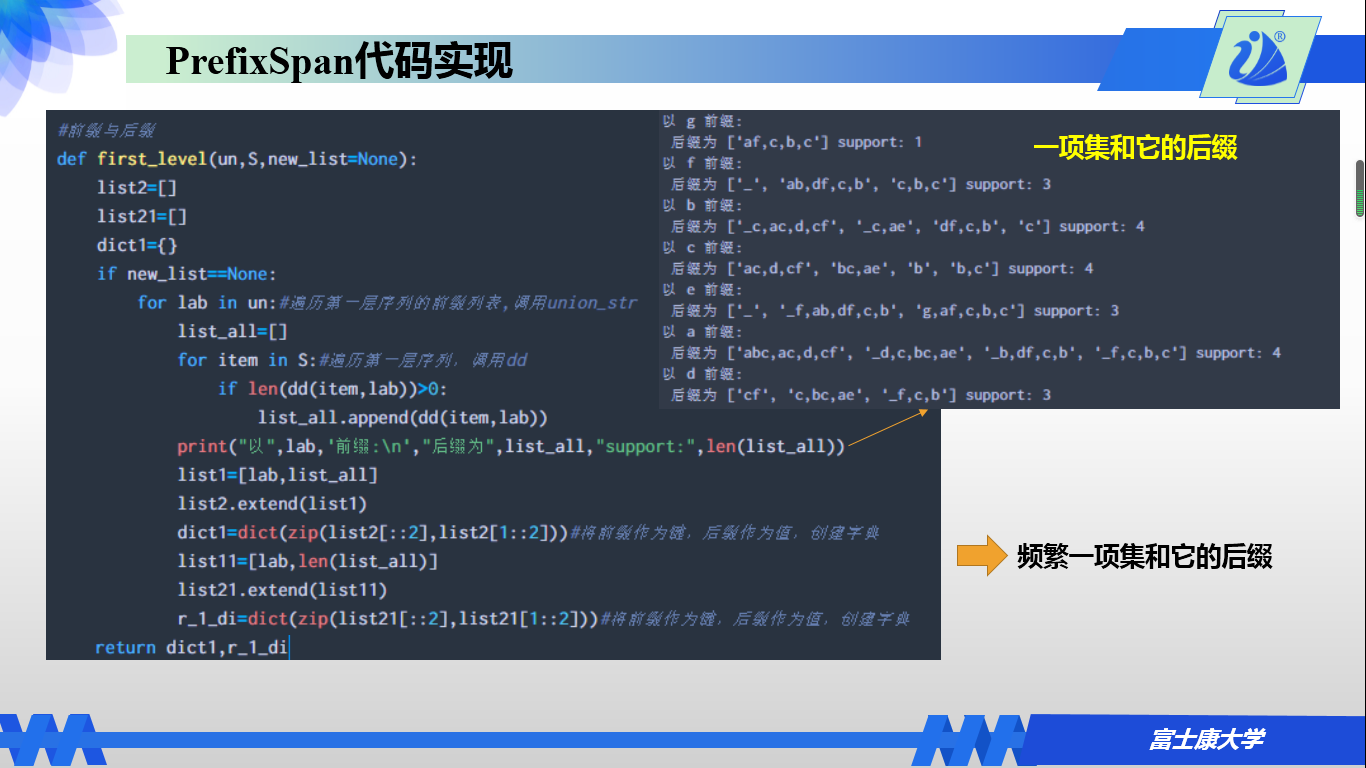This screenshot has height=768, width=1366.
Task: Click the 'for item in S:' loop line
Action: [352, 360]
